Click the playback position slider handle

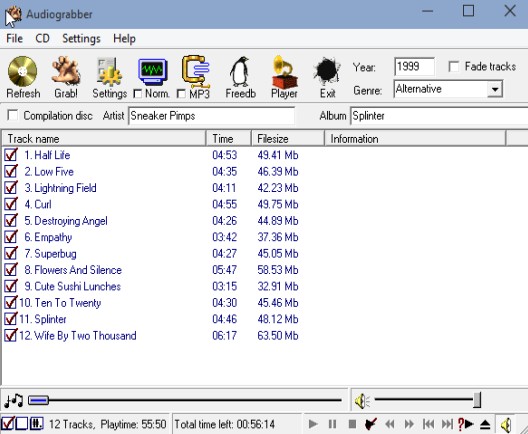pos(39,400)
